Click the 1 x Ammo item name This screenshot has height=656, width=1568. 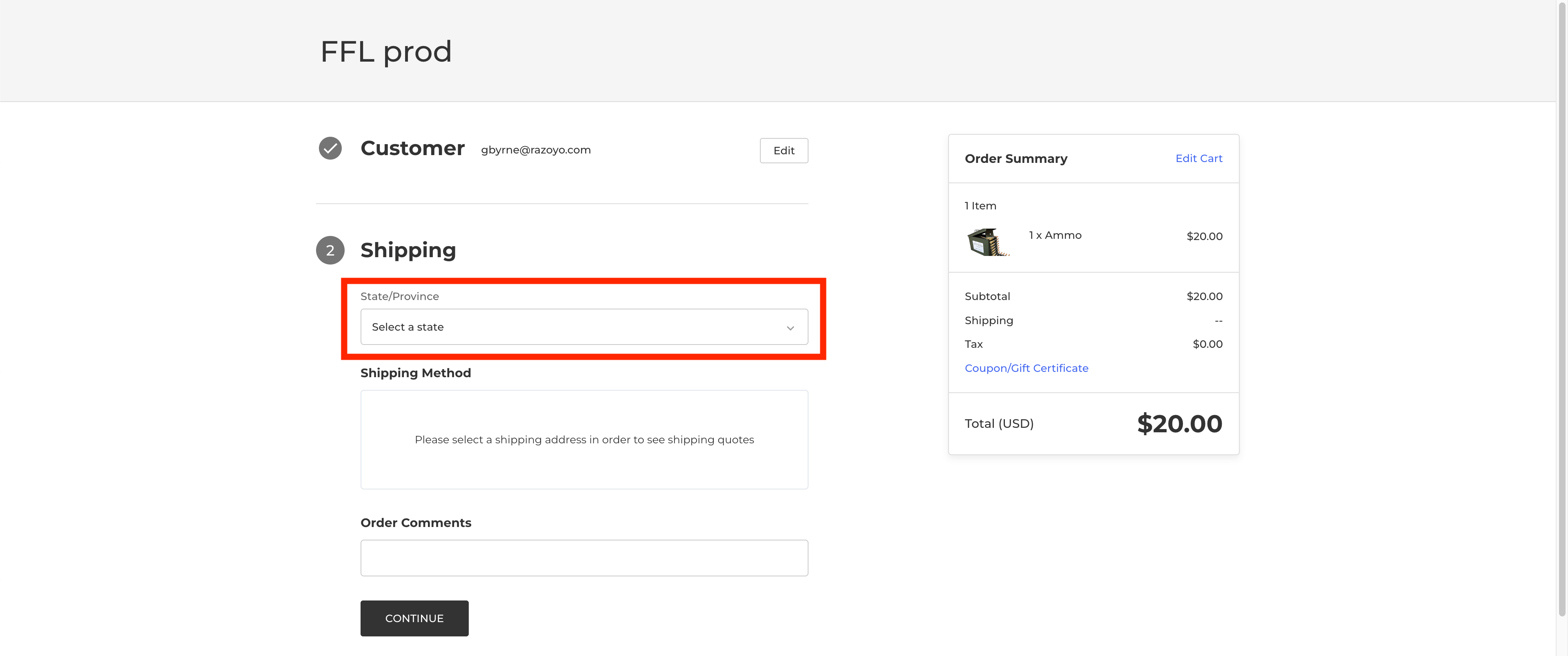(x=1054, y=236)
